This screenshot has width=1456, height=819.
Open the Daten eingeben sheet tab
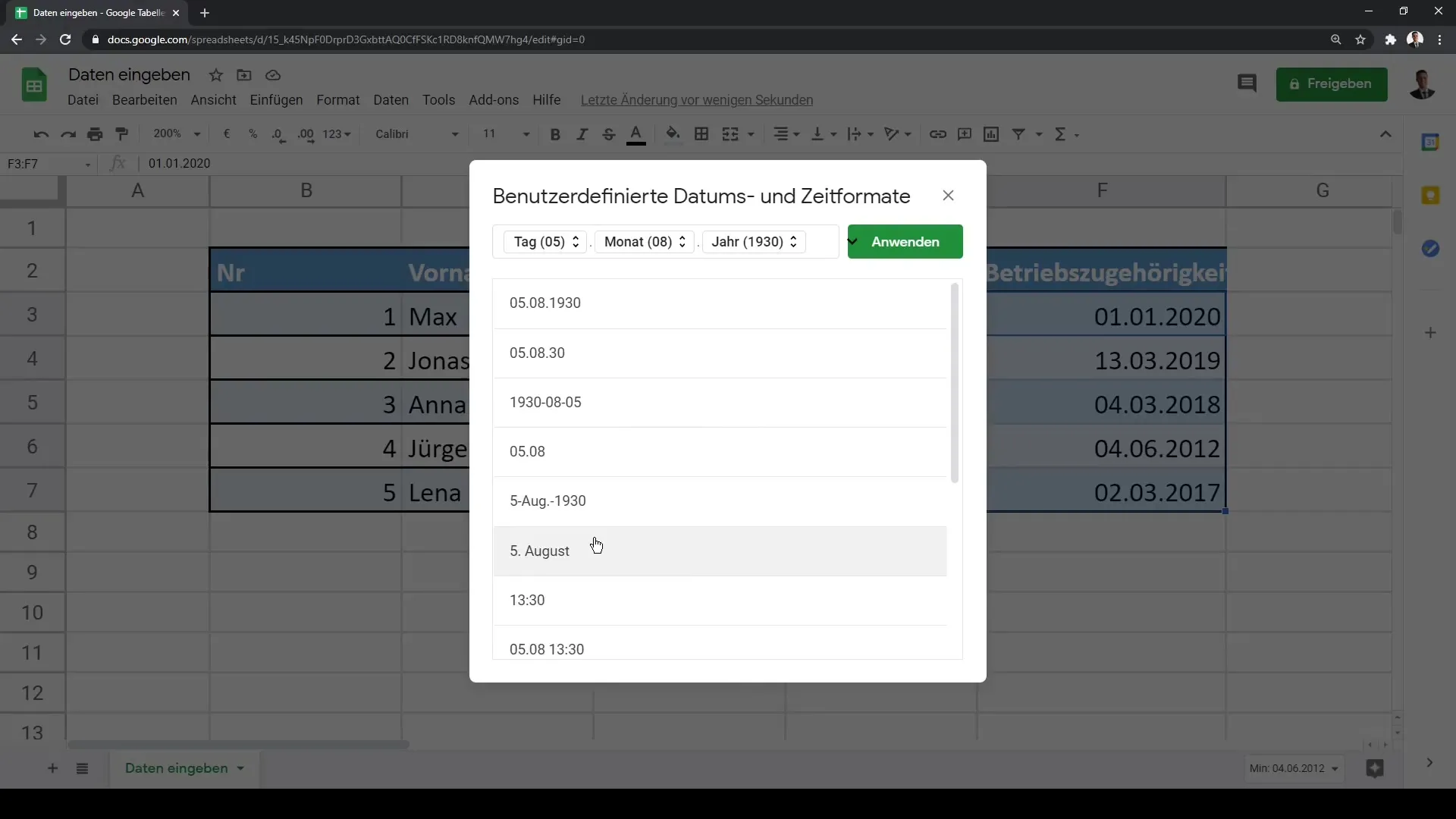(184, 768)
